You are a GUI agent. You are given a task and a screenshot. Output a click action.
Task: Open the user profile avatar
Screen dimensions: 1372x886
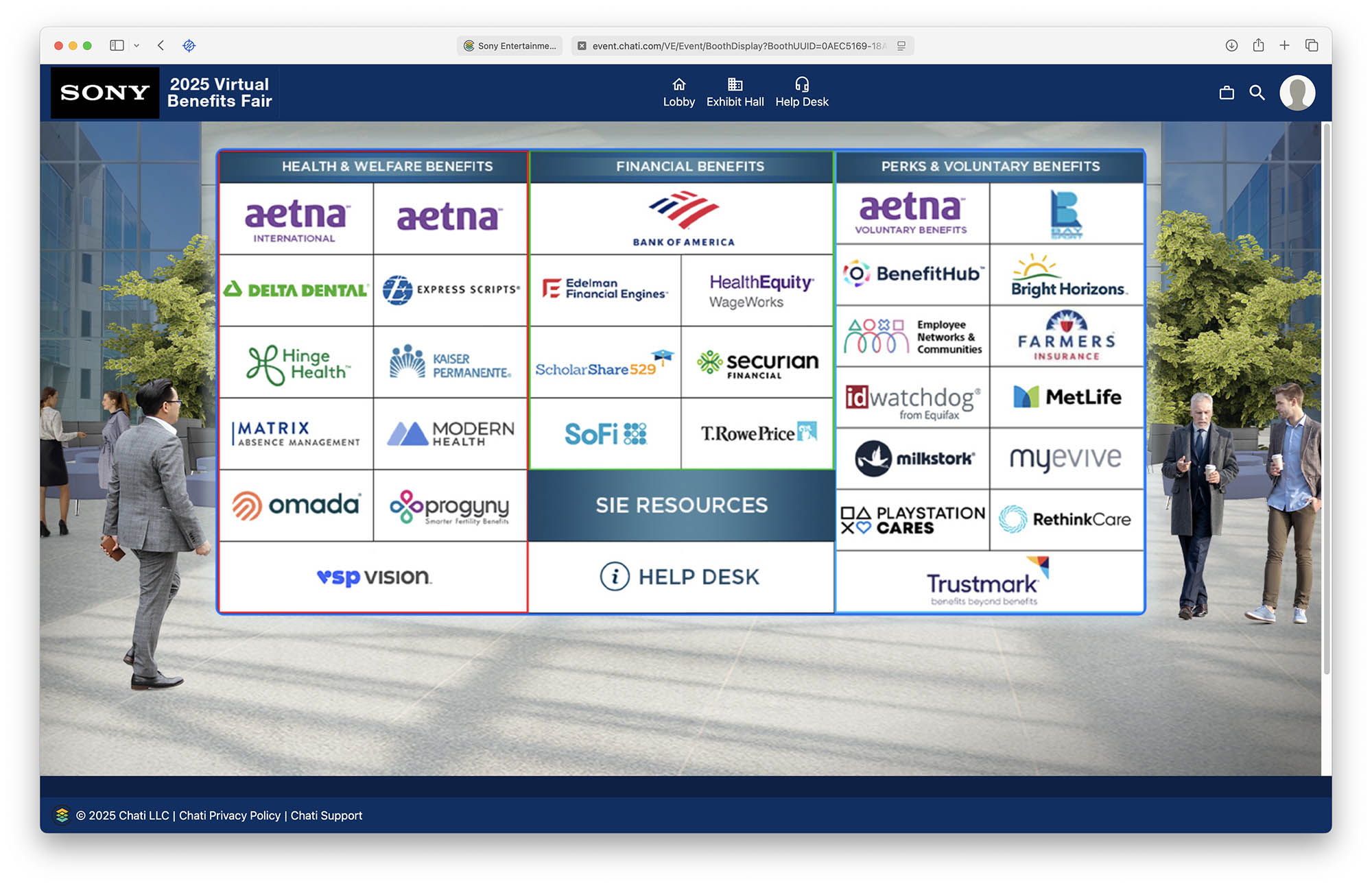1297,93
